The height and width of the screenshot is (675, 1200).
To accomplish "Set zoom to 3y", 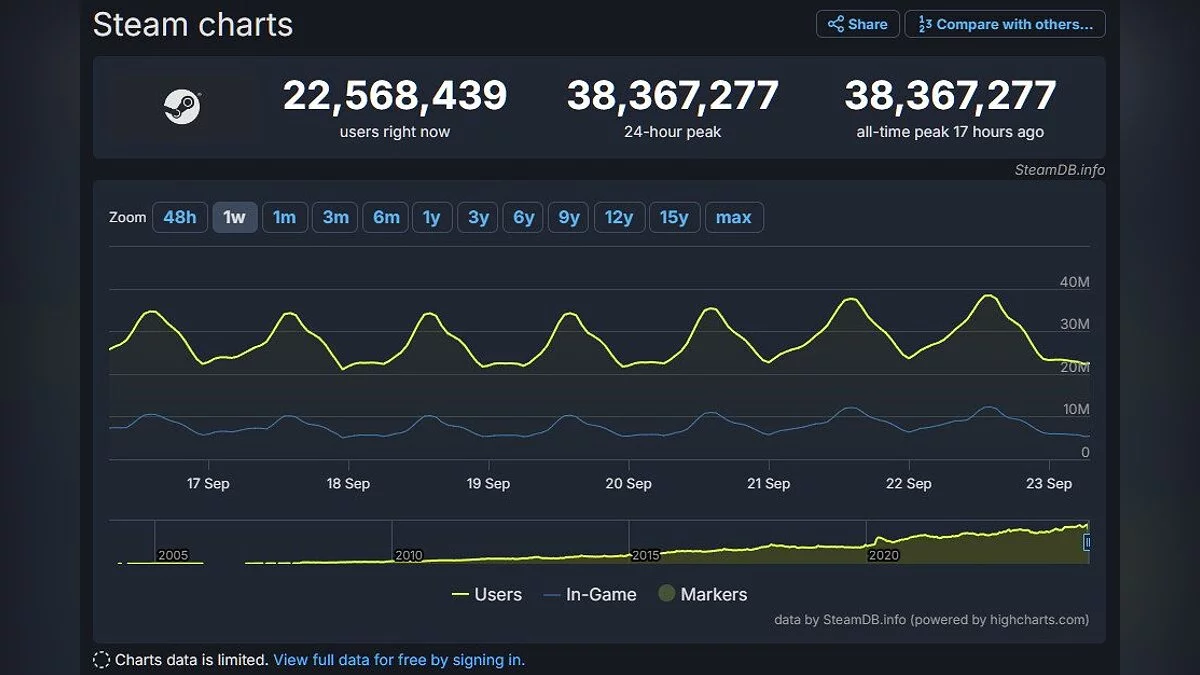I will click(478, 217).
